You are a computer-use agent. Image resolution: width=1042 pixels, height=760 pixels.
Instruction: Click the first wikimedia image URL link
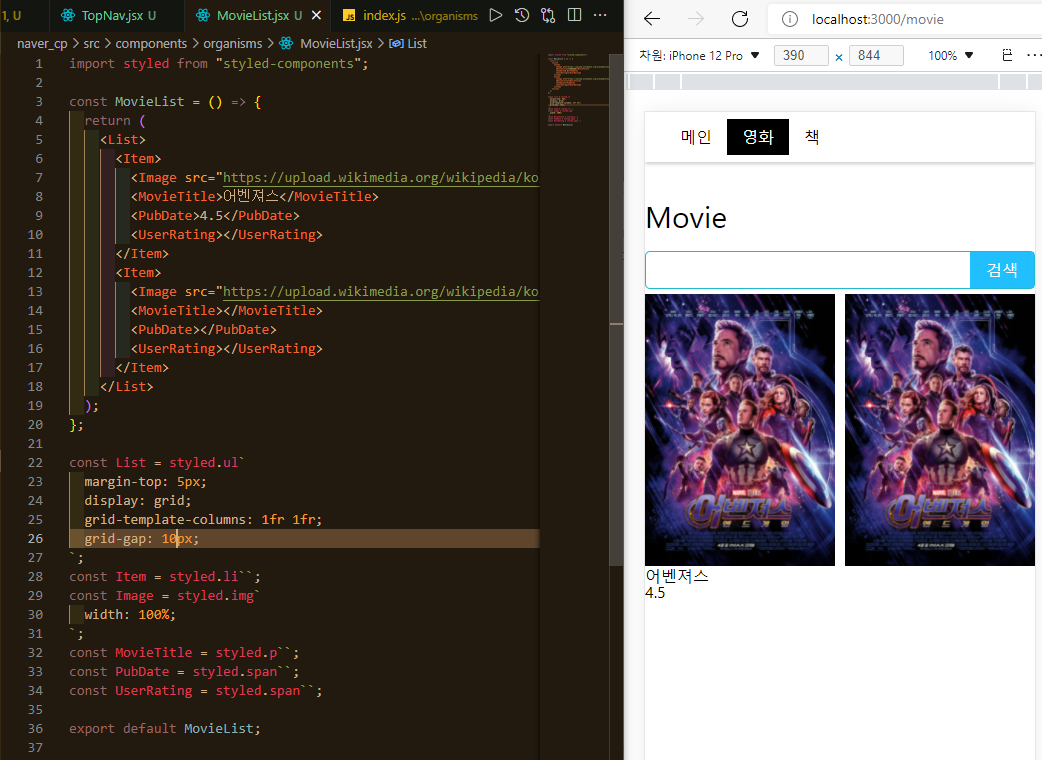381,177
